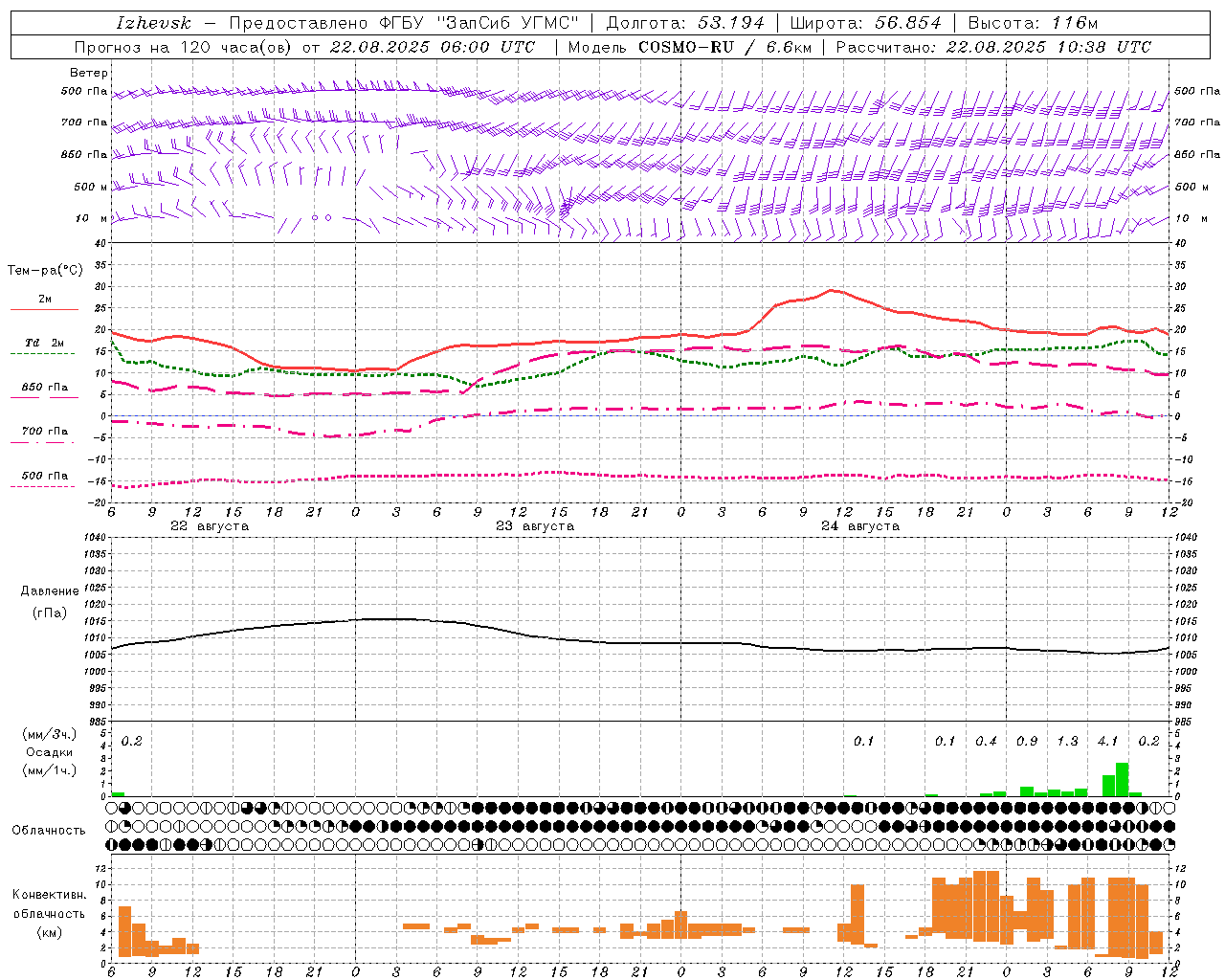The image size is (1225, 980).
Task: Click the 'Конвективн.' convective cloud label
Action: pos(49,895)
